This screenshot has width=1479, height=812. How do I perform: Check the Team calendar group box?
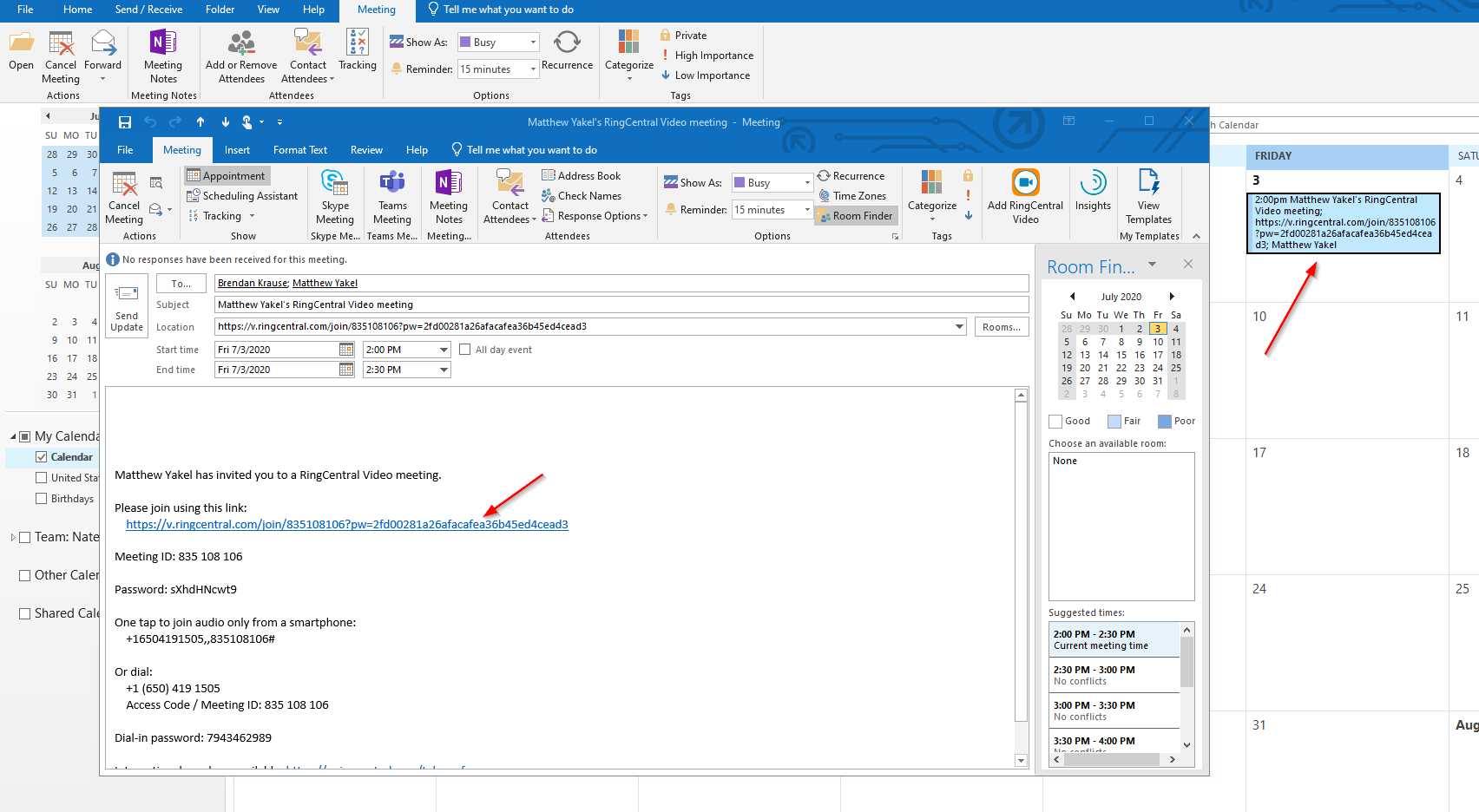tap(24, 538)
